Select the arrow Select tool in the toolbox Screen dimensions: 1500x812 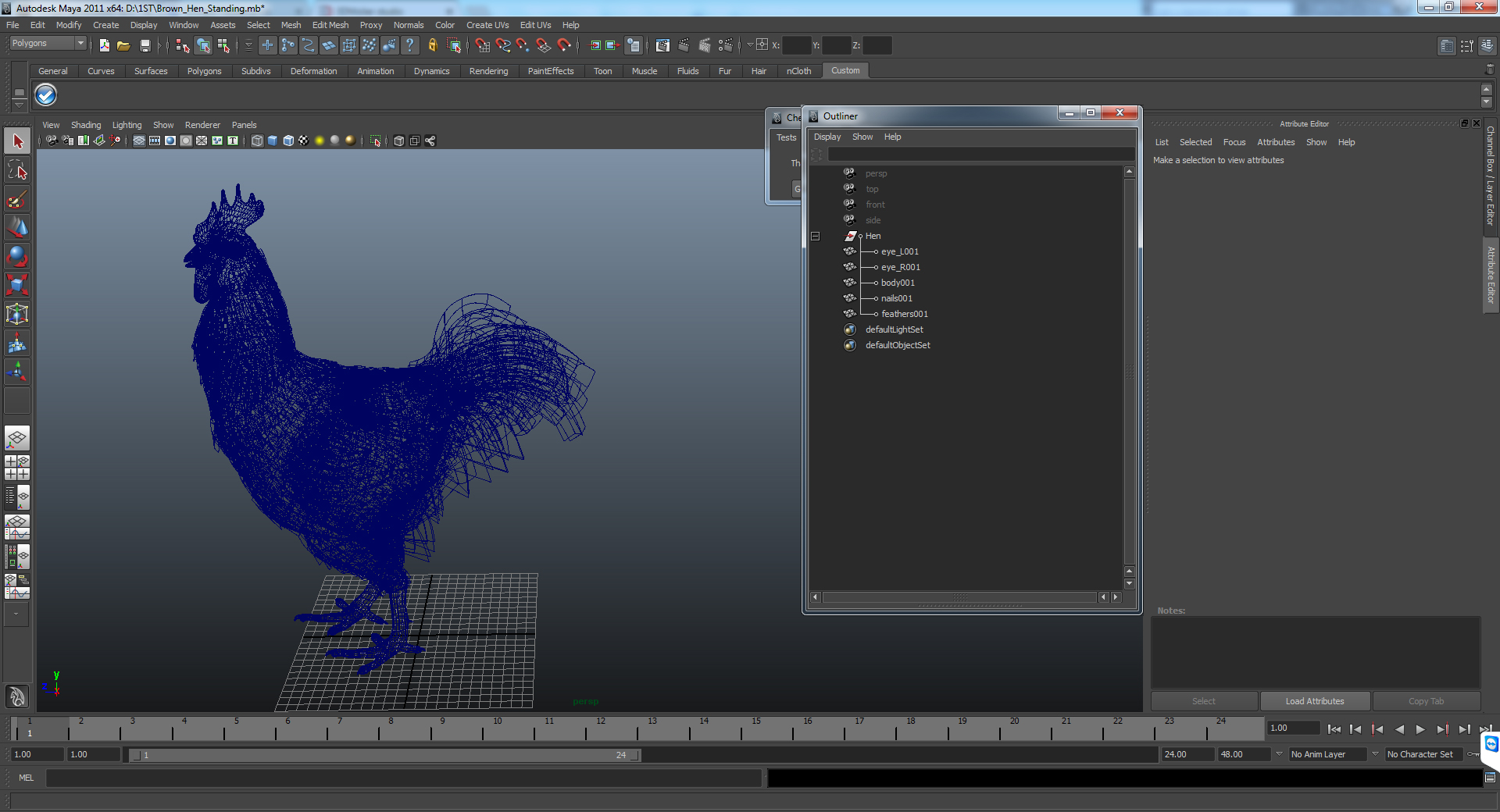click(17, 141)
